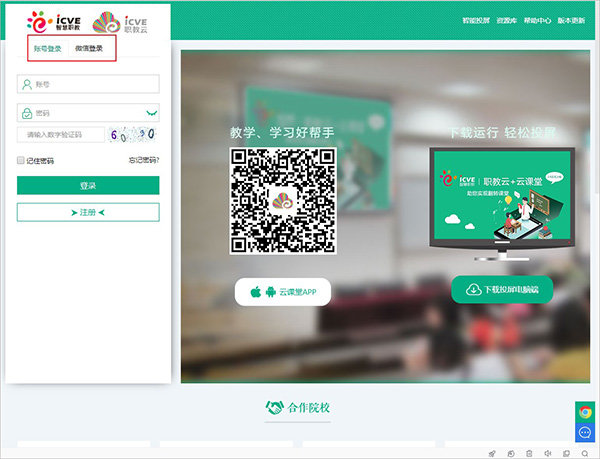Click the restore history icon in status bar

pos(511,454)
